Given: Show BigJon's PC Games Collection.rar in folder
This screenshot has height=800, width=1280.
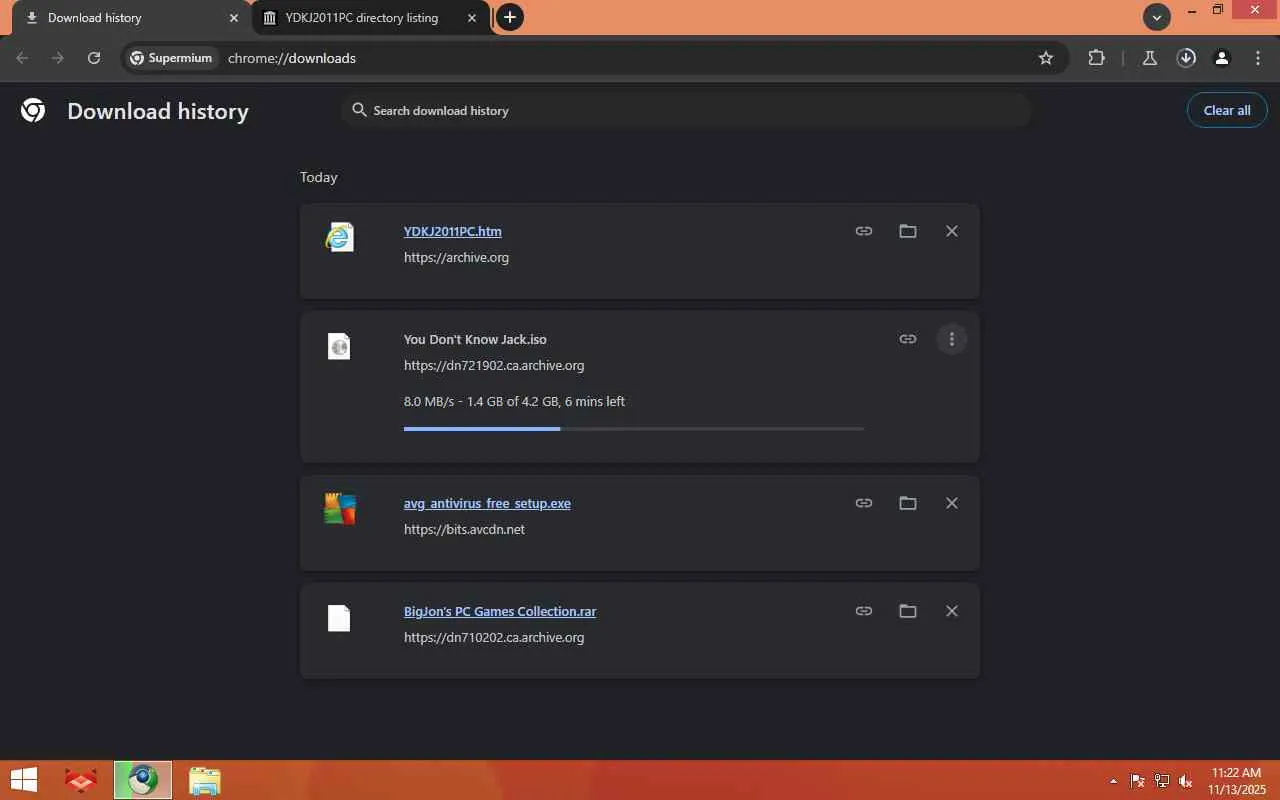Looking at the screenshot, I should pos(908,611).
